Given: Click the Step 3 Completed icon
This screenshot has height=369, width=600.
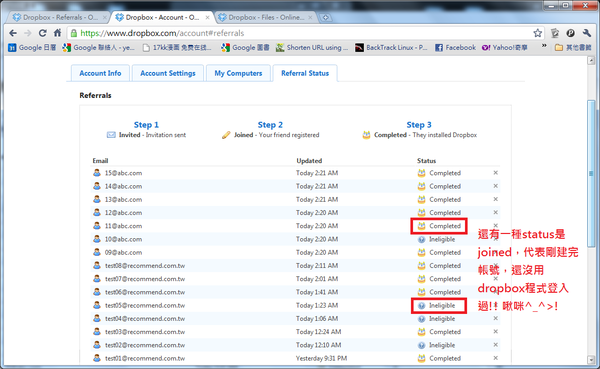Looking at the screenshot, I should (366, 135).
